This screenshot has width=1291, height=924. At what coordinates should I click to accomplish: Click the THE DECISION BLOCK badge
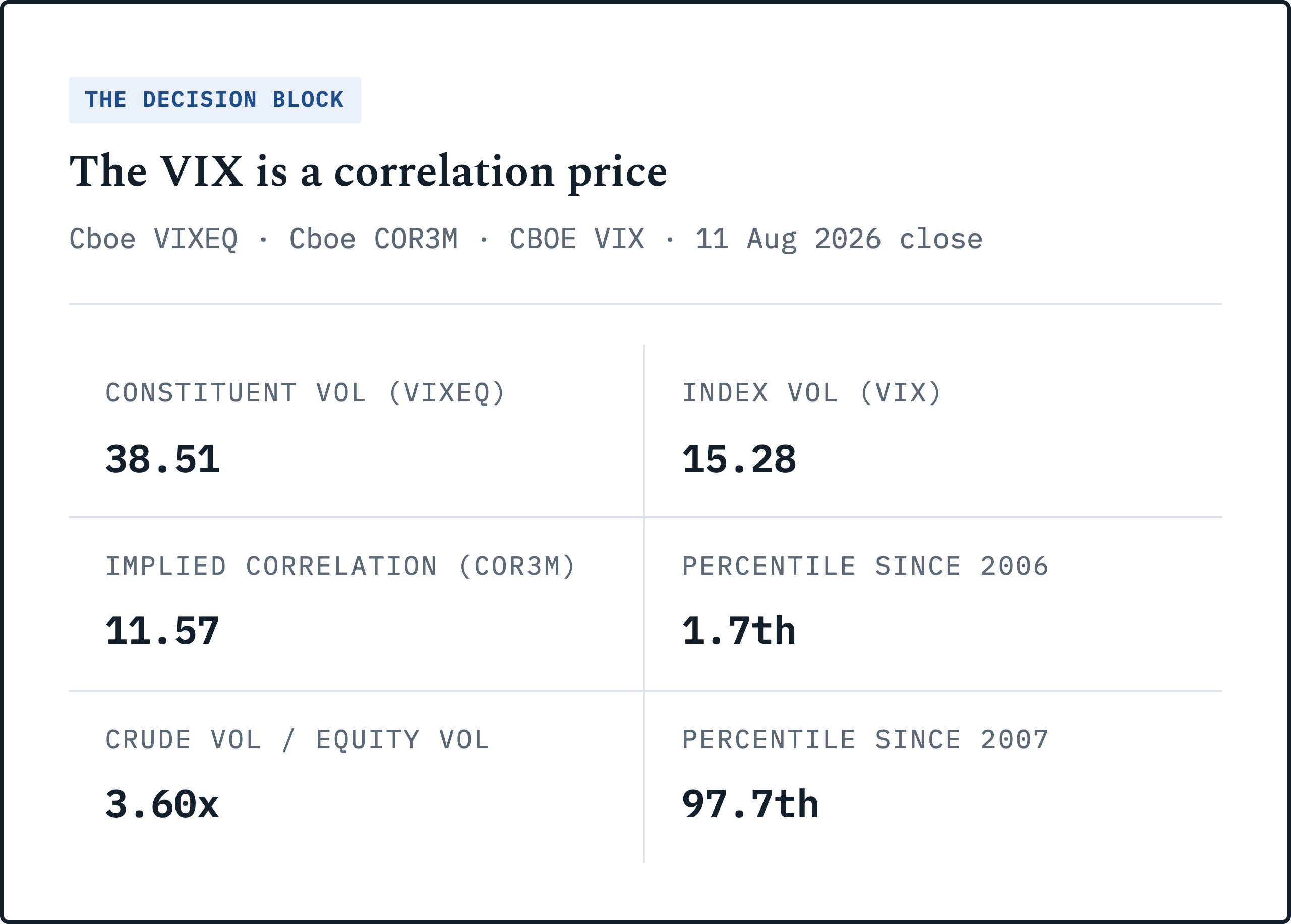click(x=214, y=99)
